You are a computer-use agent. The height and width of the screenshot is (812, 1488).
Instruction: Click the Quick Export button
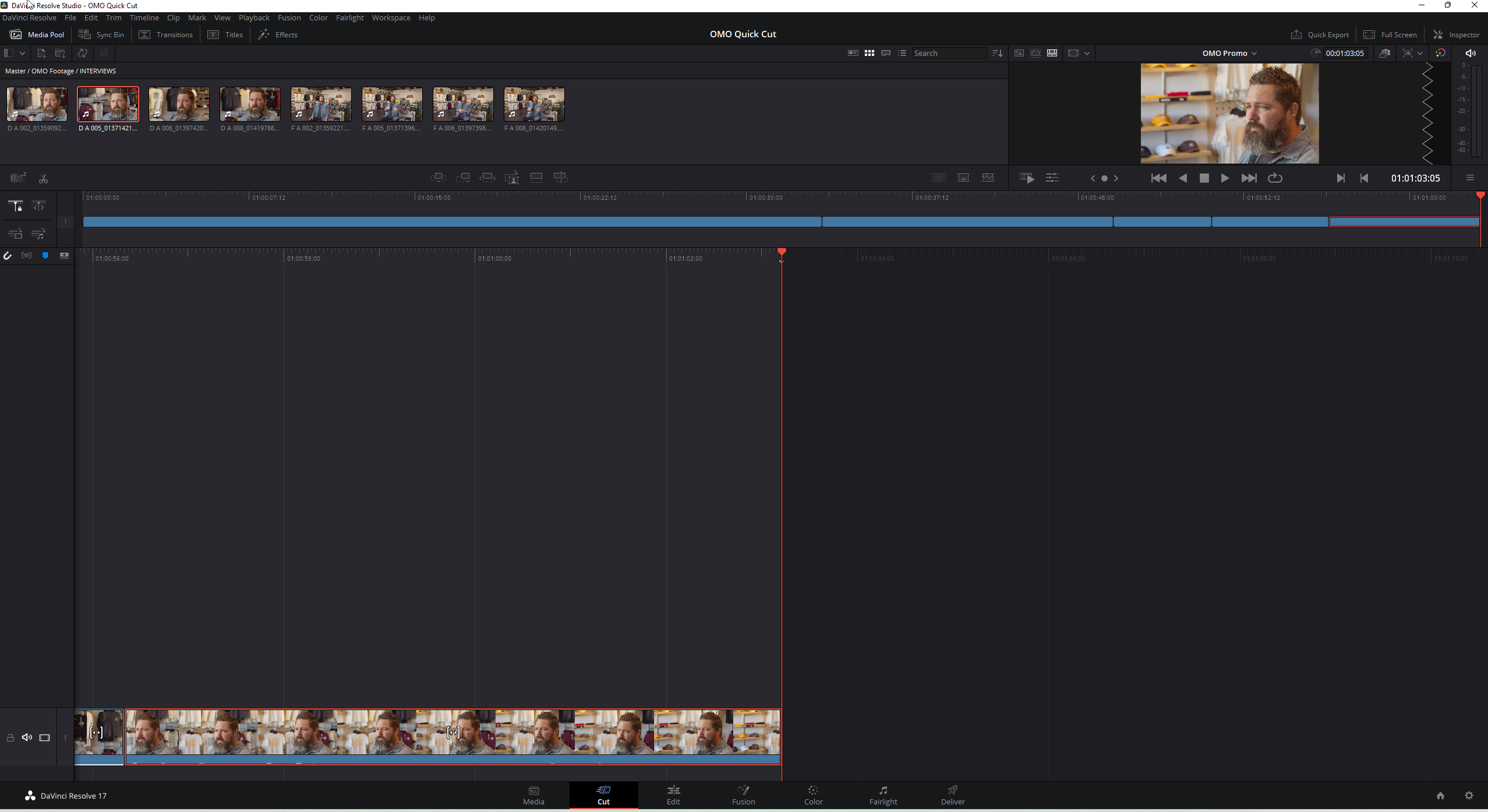[x=1320, y=34]
